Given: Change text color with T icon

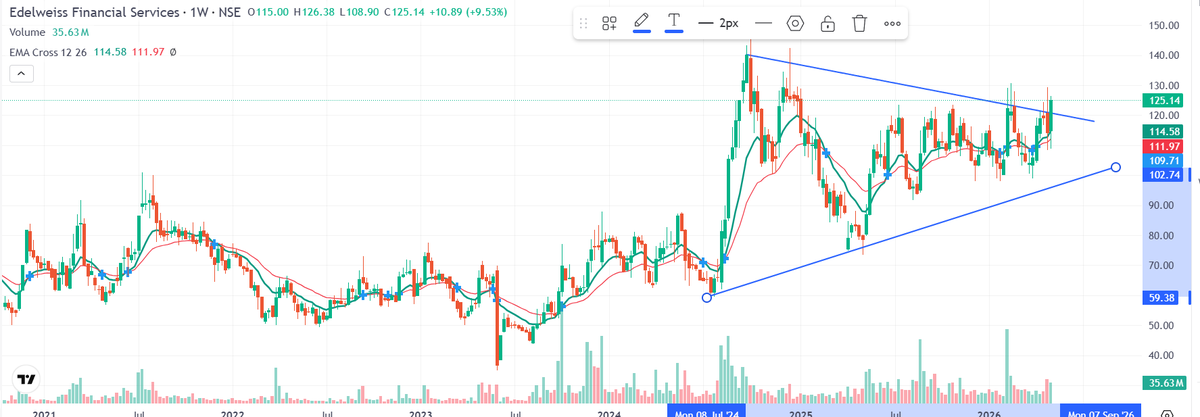Looking at the screenshot, I should 674,22.
